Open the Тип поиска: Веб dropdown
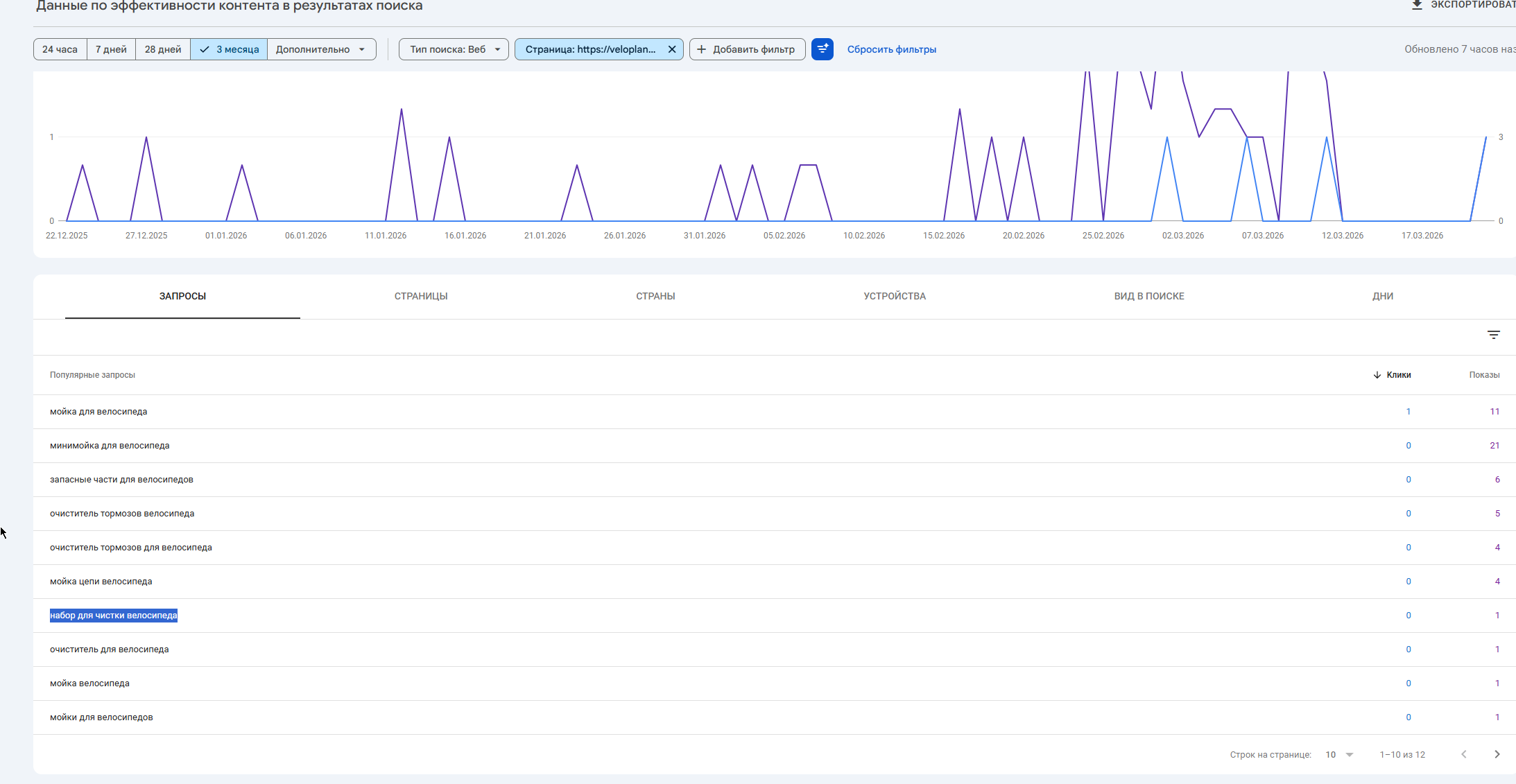Viewport: 1516px width, 784px height. [x=454, y=49]
